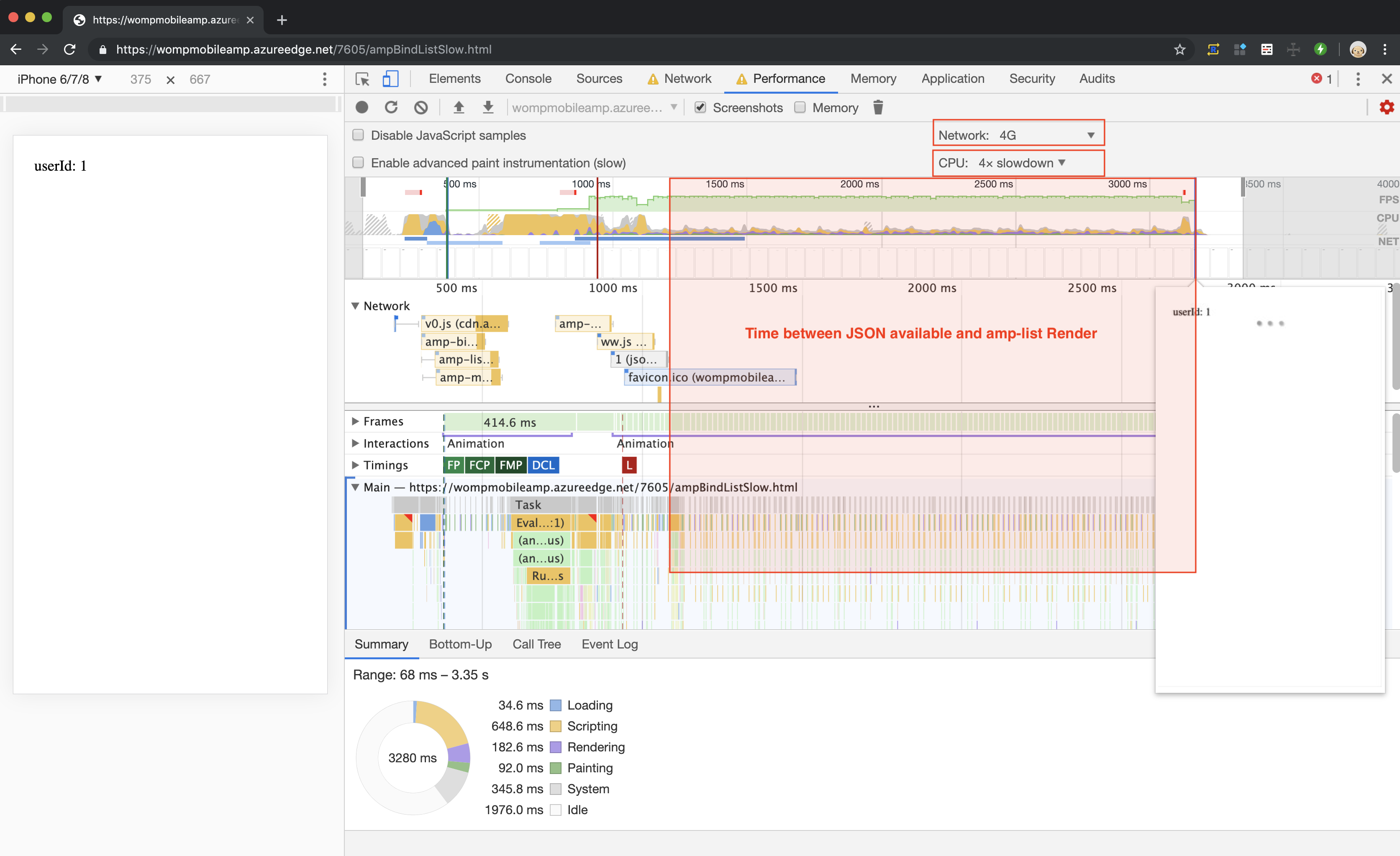Toggle the device toolbar icon
This screenshot has height=856, width=1400.
[x=390, y=79]
